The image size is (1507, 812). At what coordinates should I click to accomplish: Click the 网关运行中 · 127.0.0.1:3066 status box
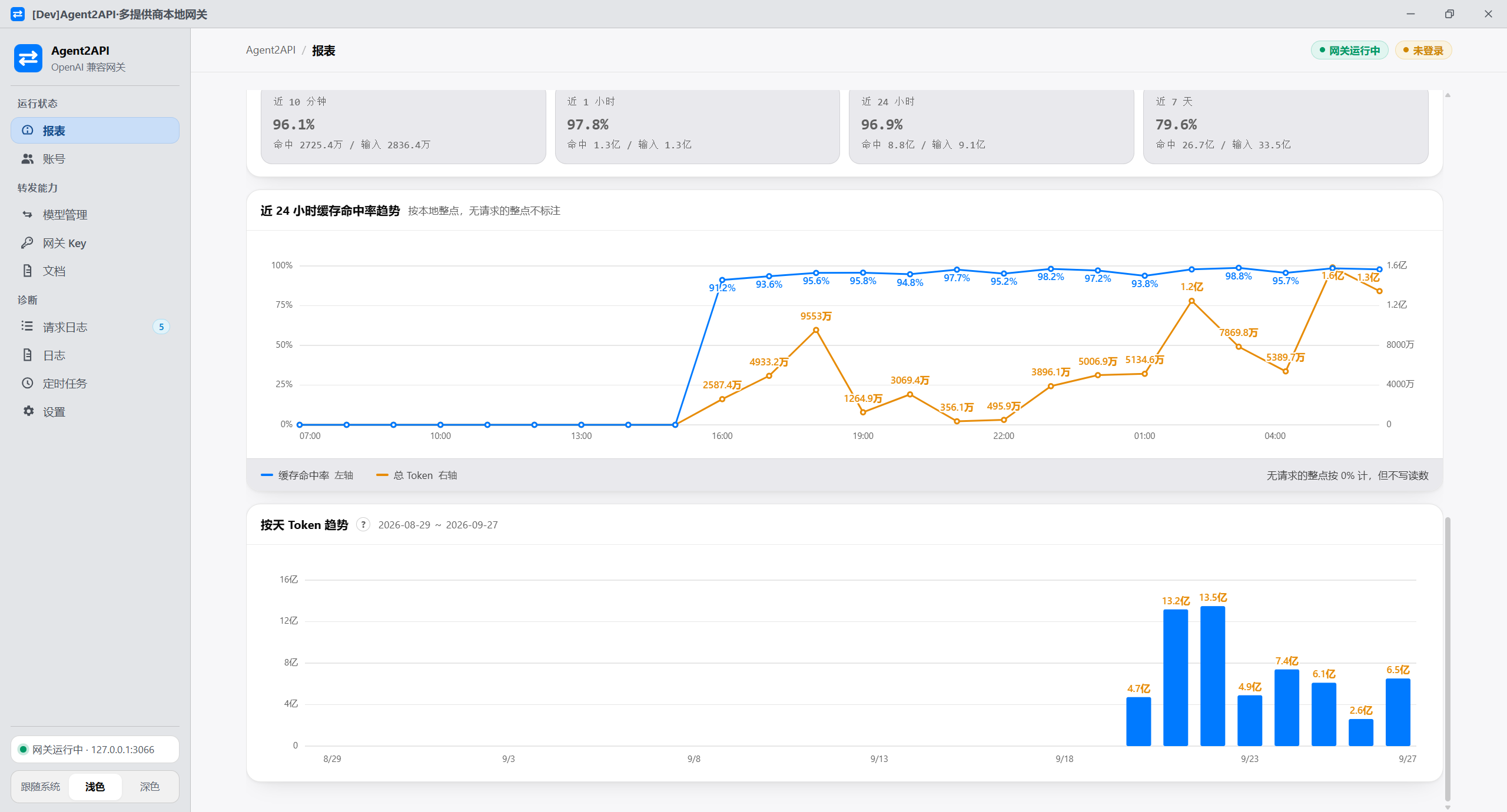coord(95,749)
